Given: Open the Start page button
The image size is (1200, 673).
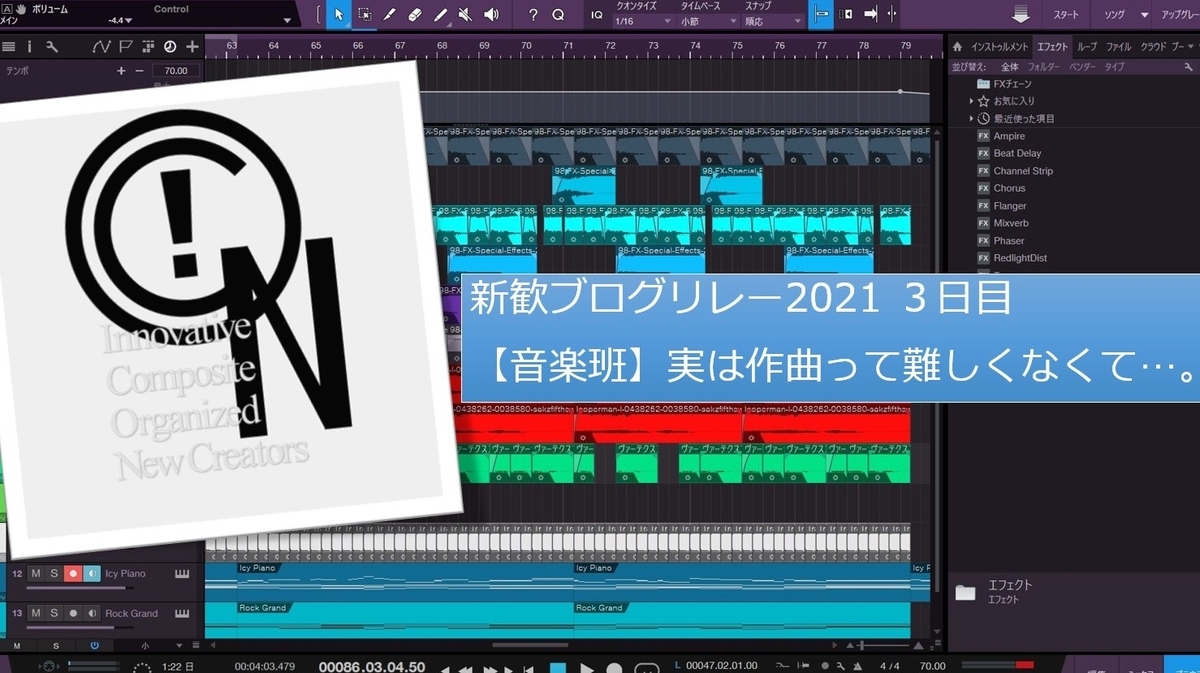Looking at the screenshot, I should click(x=1066, y=15).
